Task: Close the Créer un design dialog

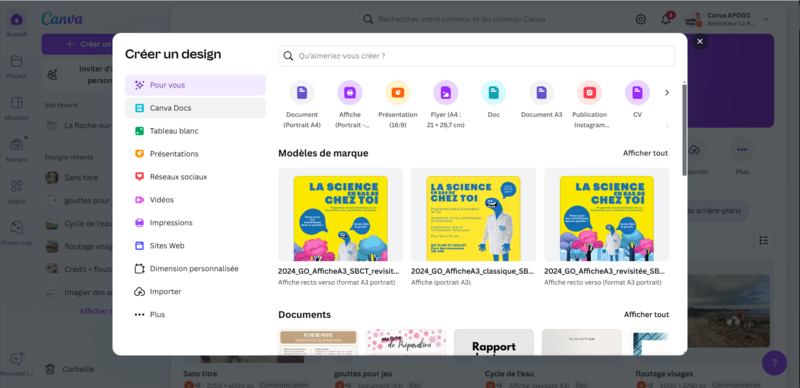Action: pyautogui.click(x=700, y=41)
